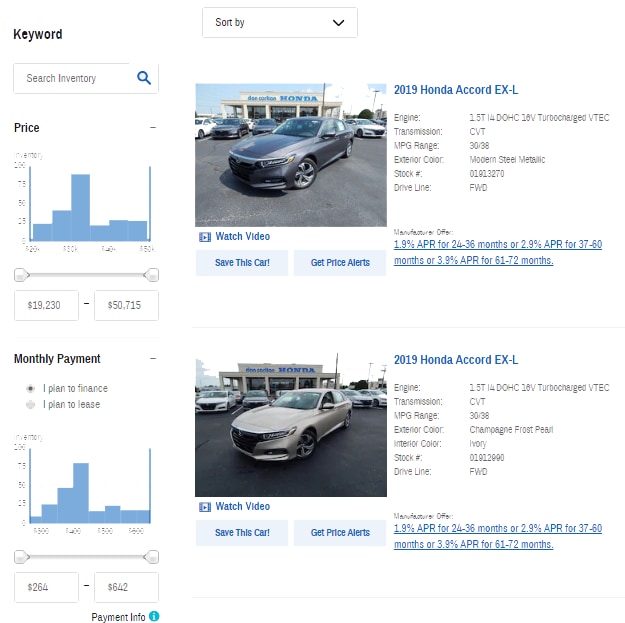Viewport: 625px width, 623px height.
Task: Click the minimum price field $19,230
Action: 46,305
